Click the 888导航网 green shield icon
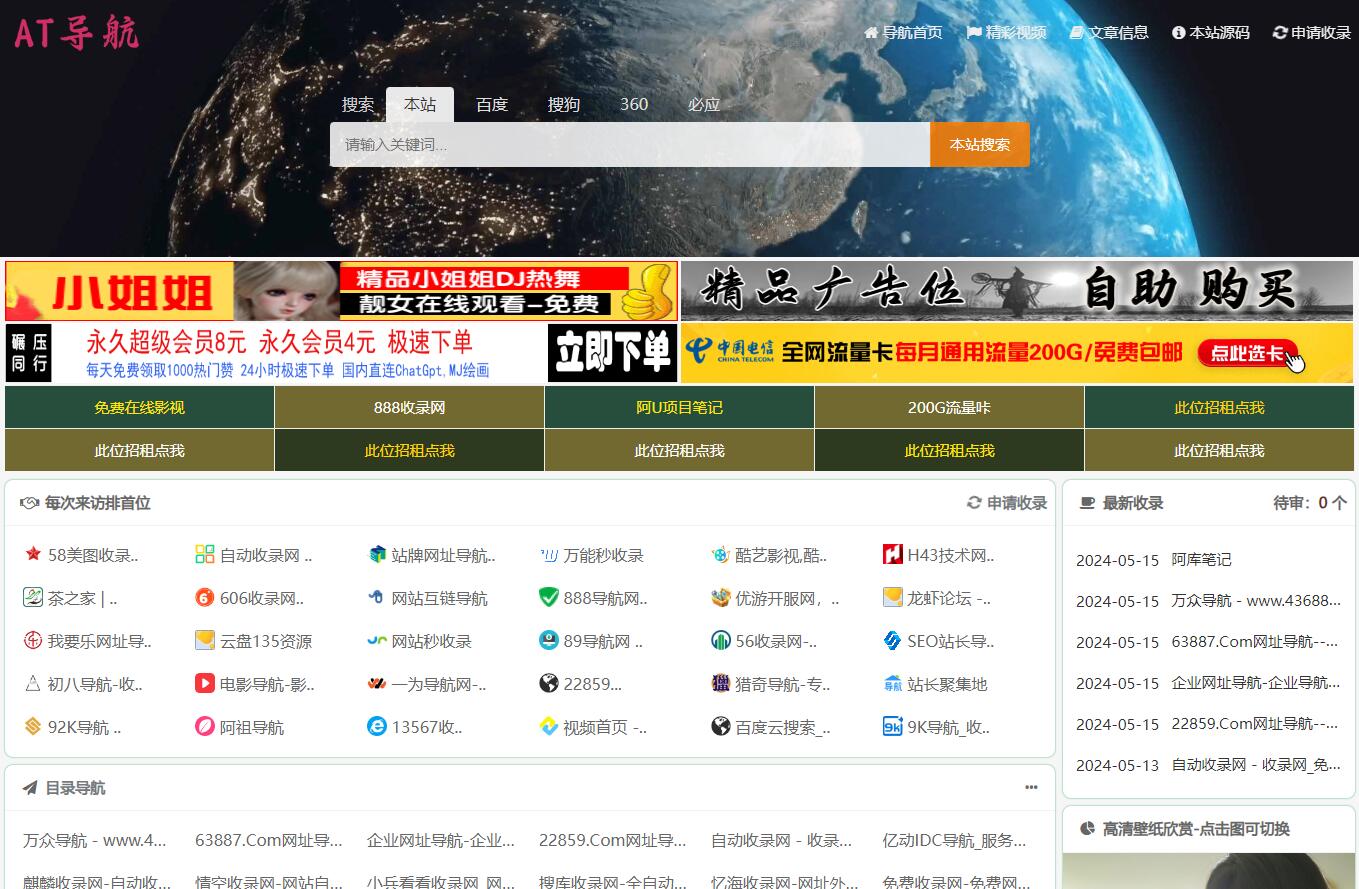This screenshot has width=1359, height=889. [548, 598]
